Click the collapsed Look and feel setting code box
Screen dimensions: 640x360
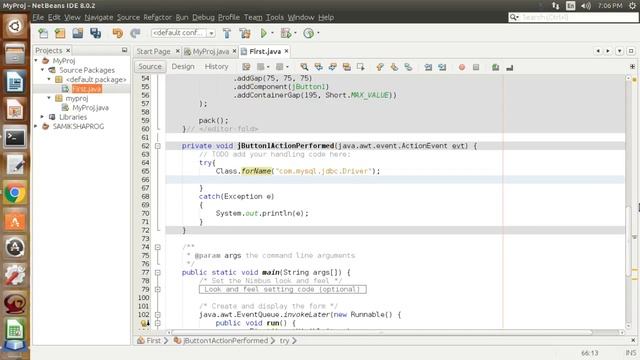[x=282, y=289]
